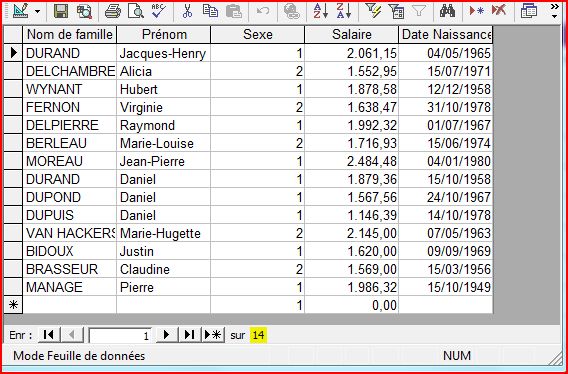Click the Database Window icon
Image resolution: width=568 pixels, height=374 pixels.
[529, 12]
